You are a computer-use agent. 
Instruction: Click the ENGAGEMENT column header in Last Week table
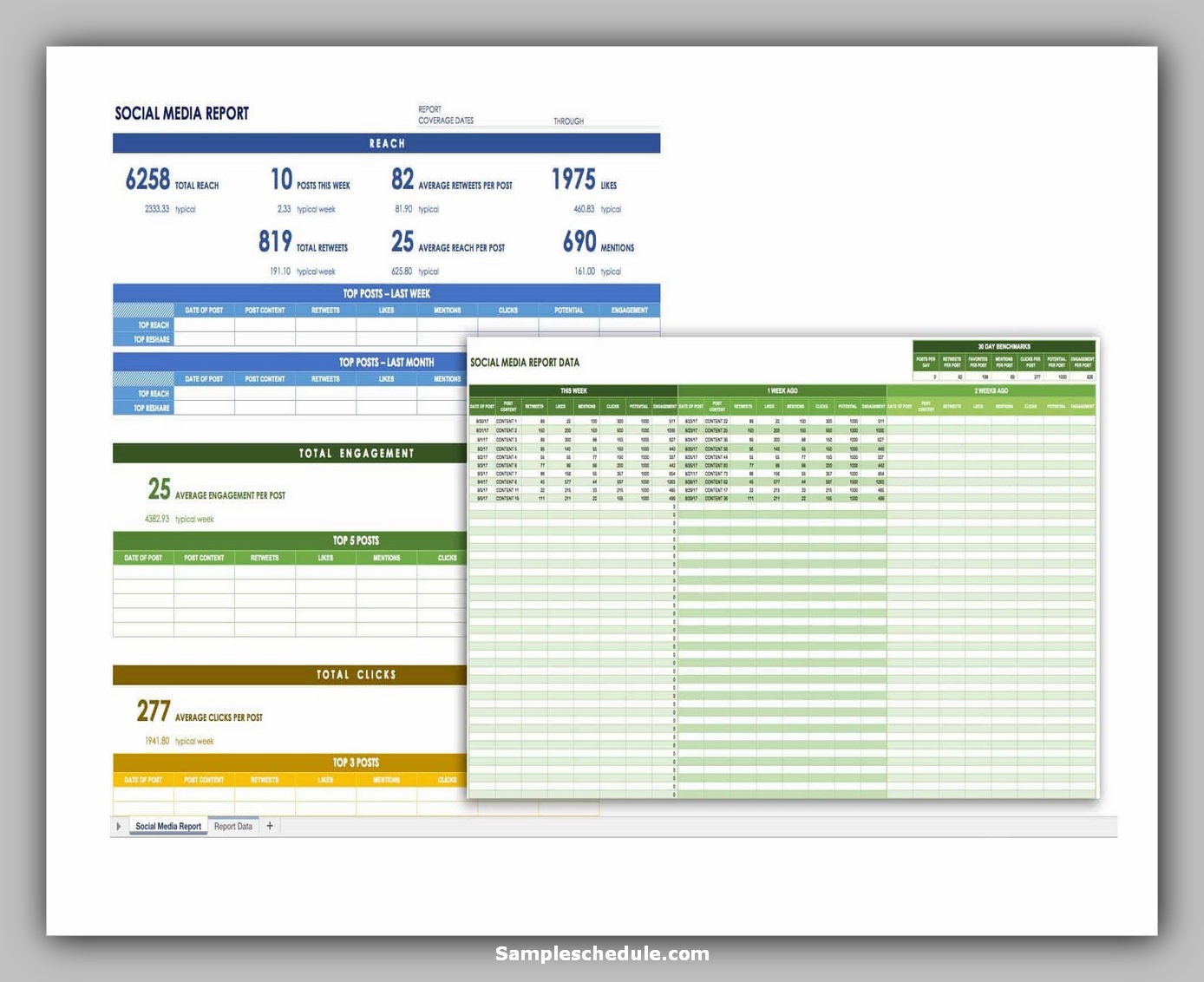[x=630, y=310]
